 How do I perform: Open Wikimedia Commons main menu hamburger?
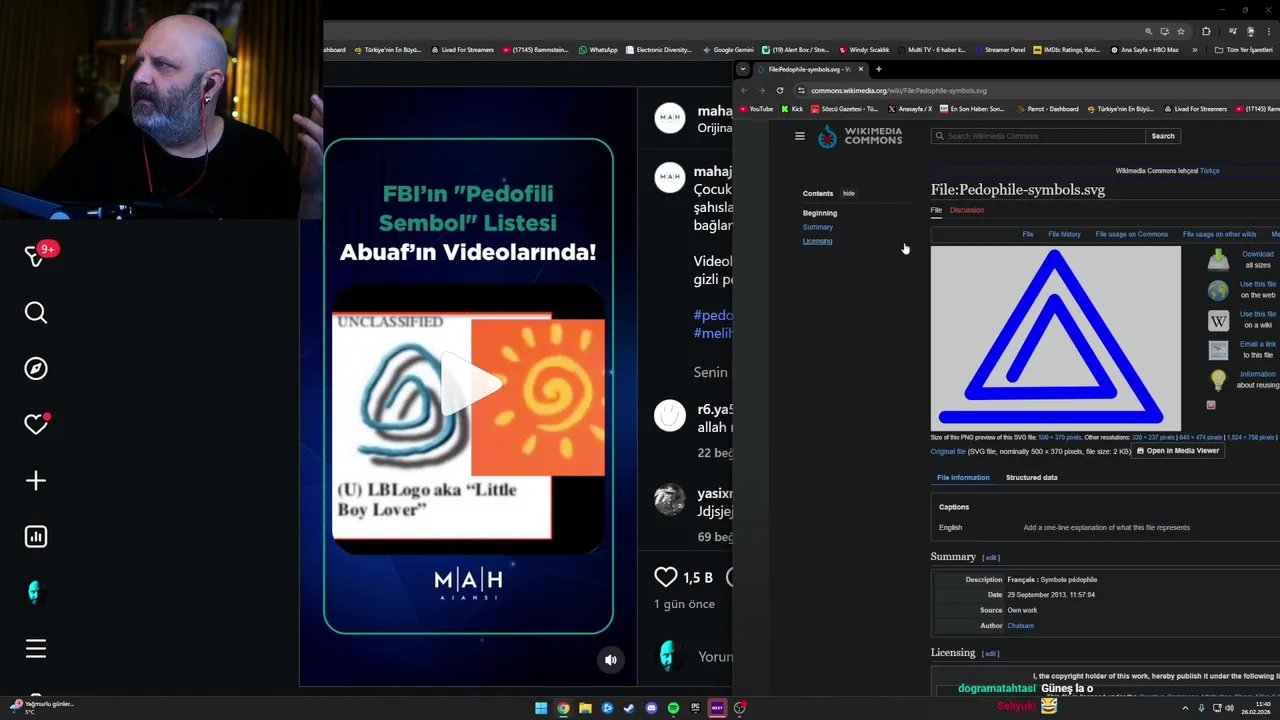click(800, 136)
